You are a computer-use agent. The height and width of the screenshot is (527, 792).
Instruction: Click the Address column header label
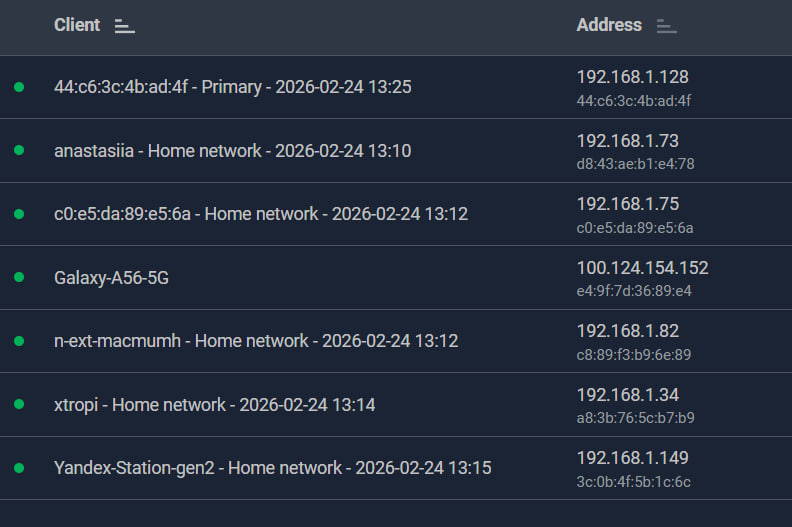coord(609,25)
